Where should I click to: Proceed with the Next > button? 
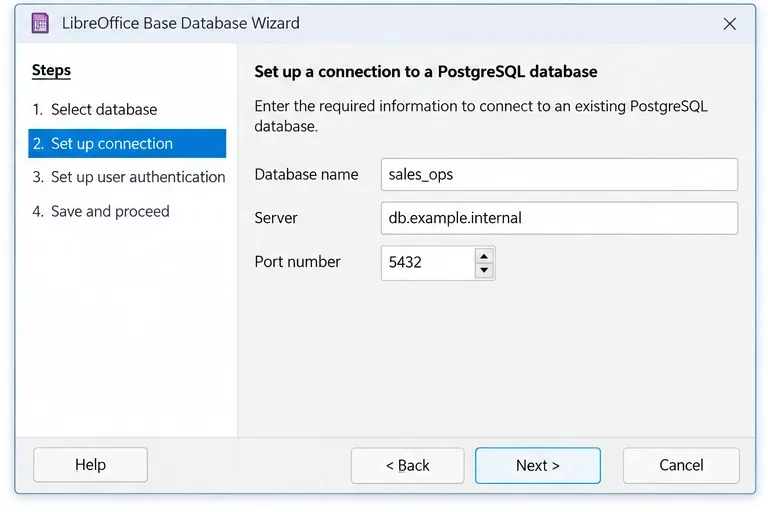pyautogui.click(x=538, y=465)
